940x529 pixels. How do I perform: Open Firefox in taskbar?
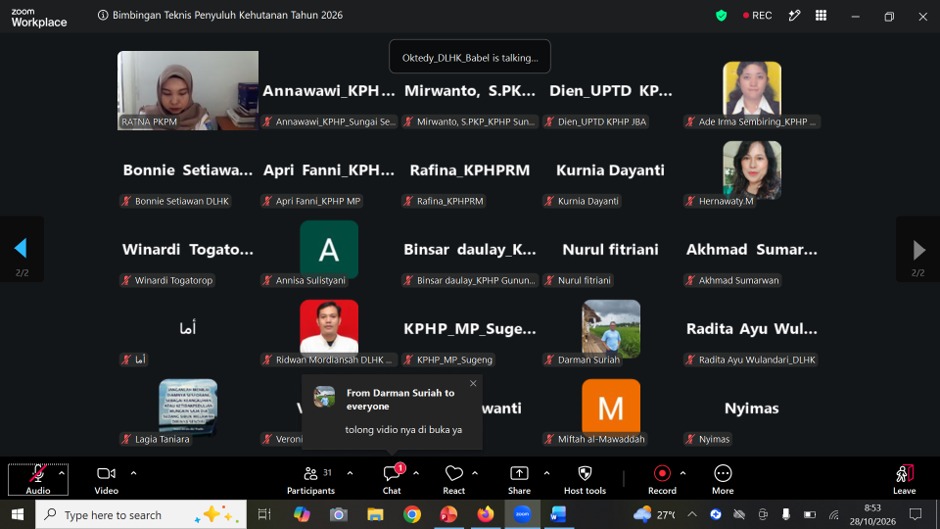point(485,515)
